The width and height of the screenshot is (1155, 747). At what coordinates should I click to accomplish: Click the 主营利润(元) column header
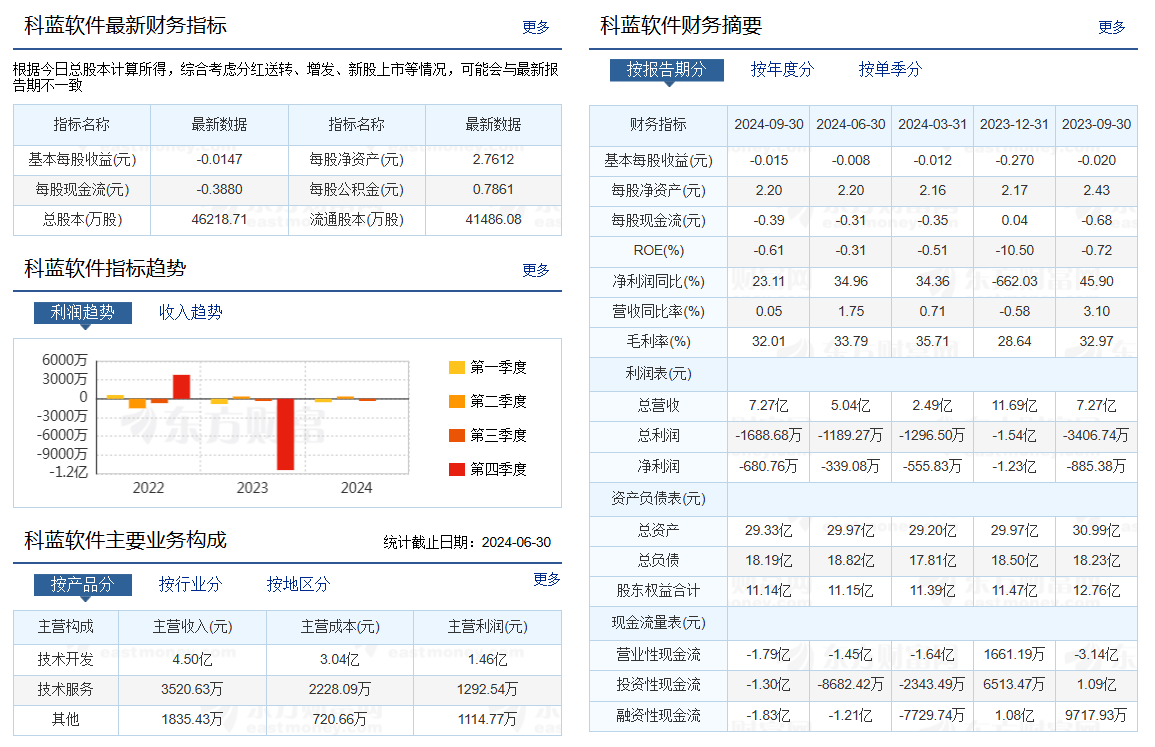click(488, 627)
